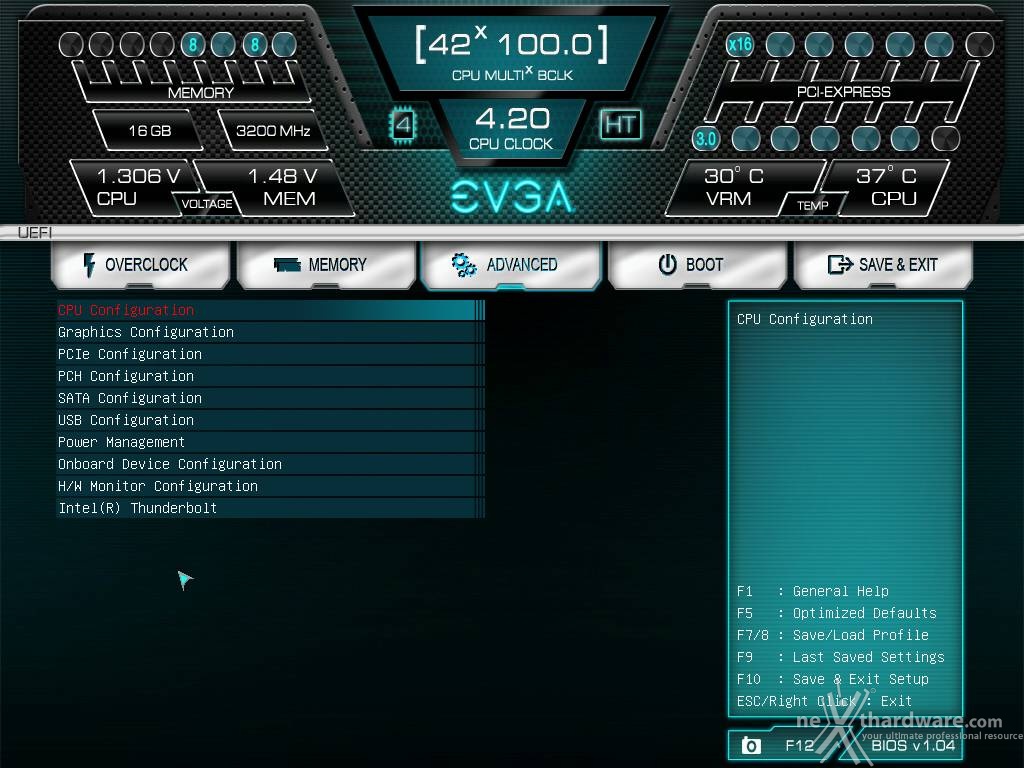Click the BIOS v1.04 version label

click(913, 745)
